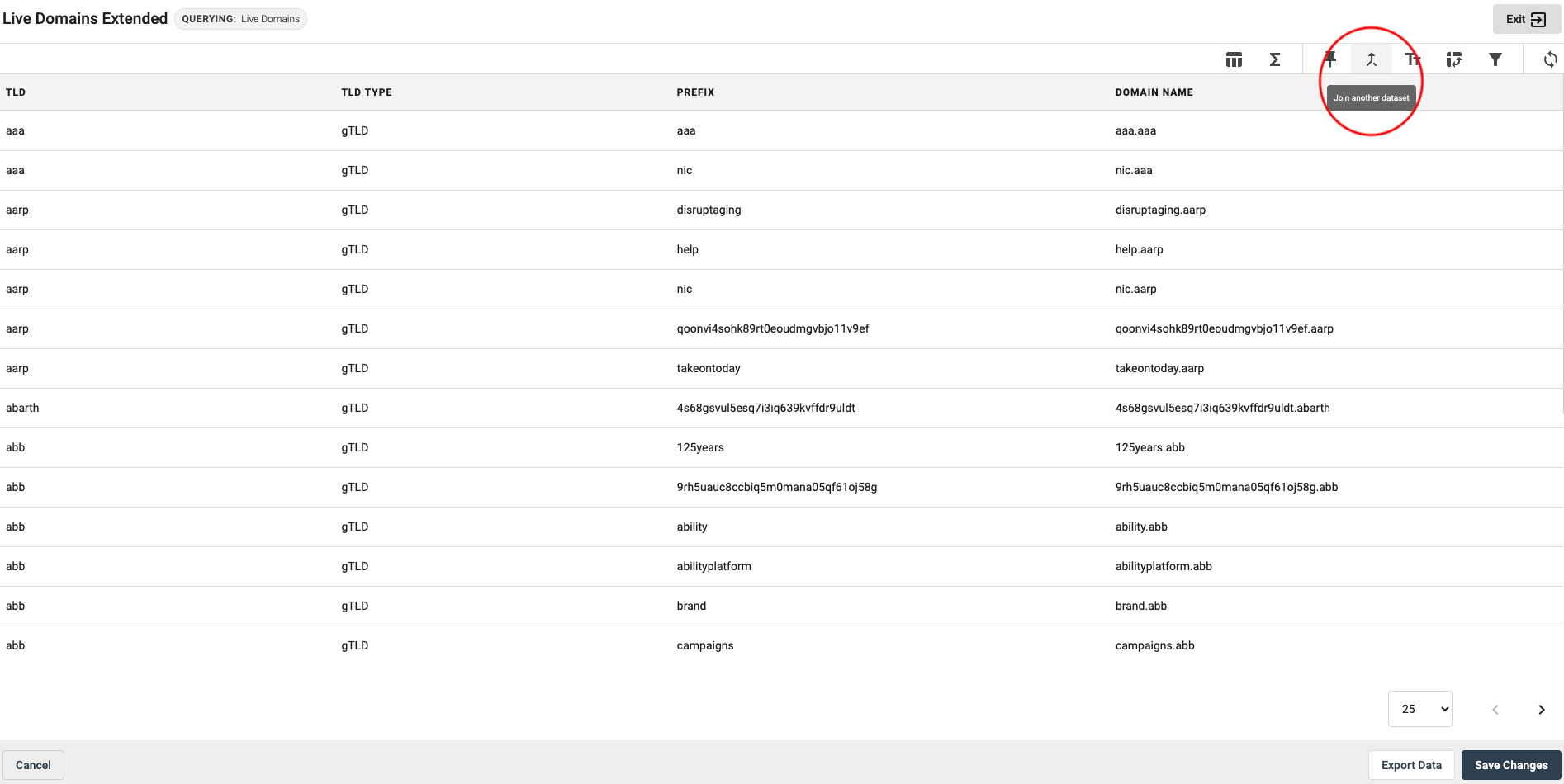Click the refresh data icon
Viewport: 1564px width, 784px height.
pos(1550,59)
